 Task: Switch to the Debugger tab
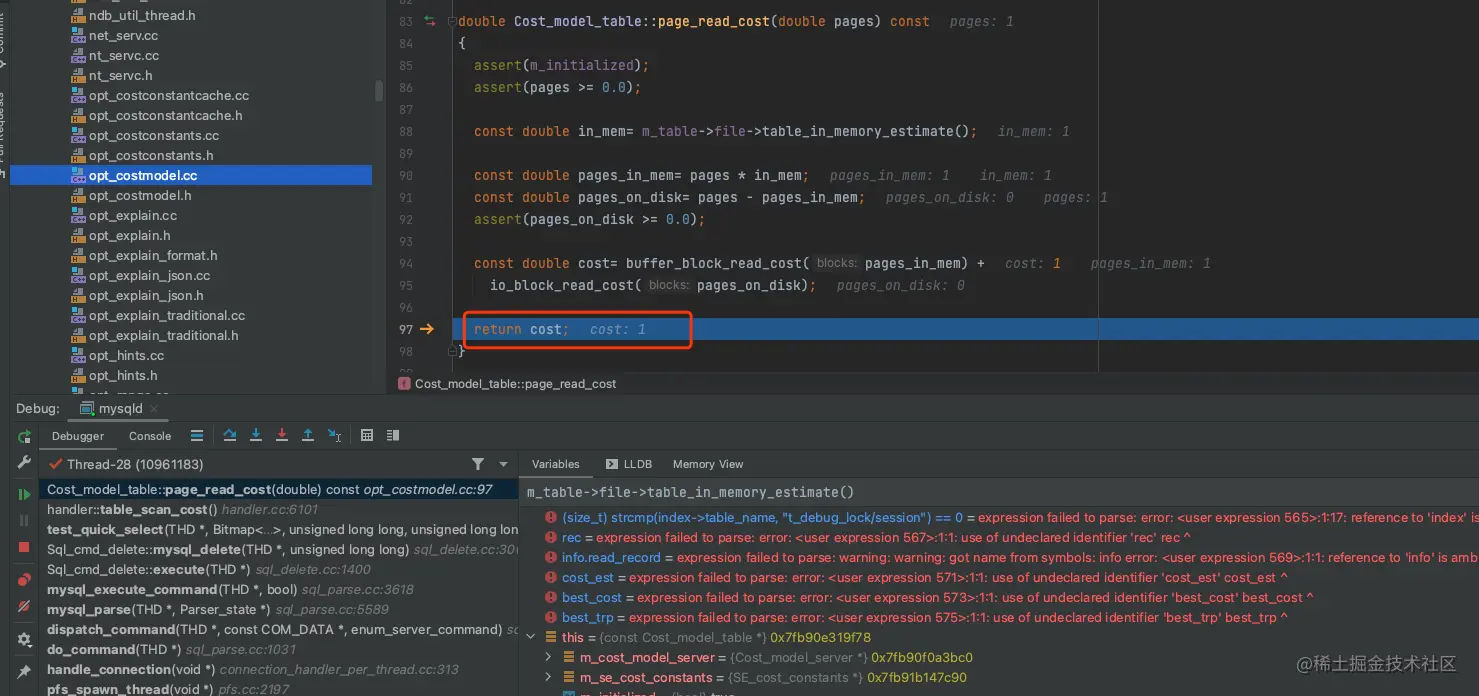[x=78, y=436]
